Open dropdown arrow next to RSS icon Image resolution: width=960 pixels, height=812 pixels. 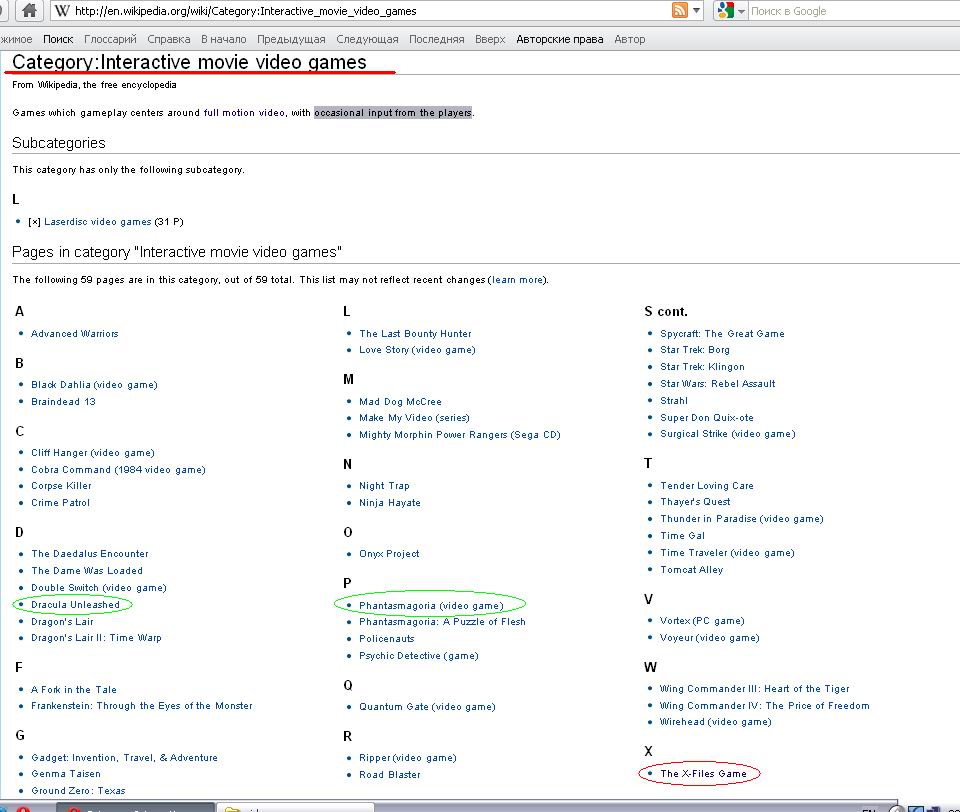[696, 10]
